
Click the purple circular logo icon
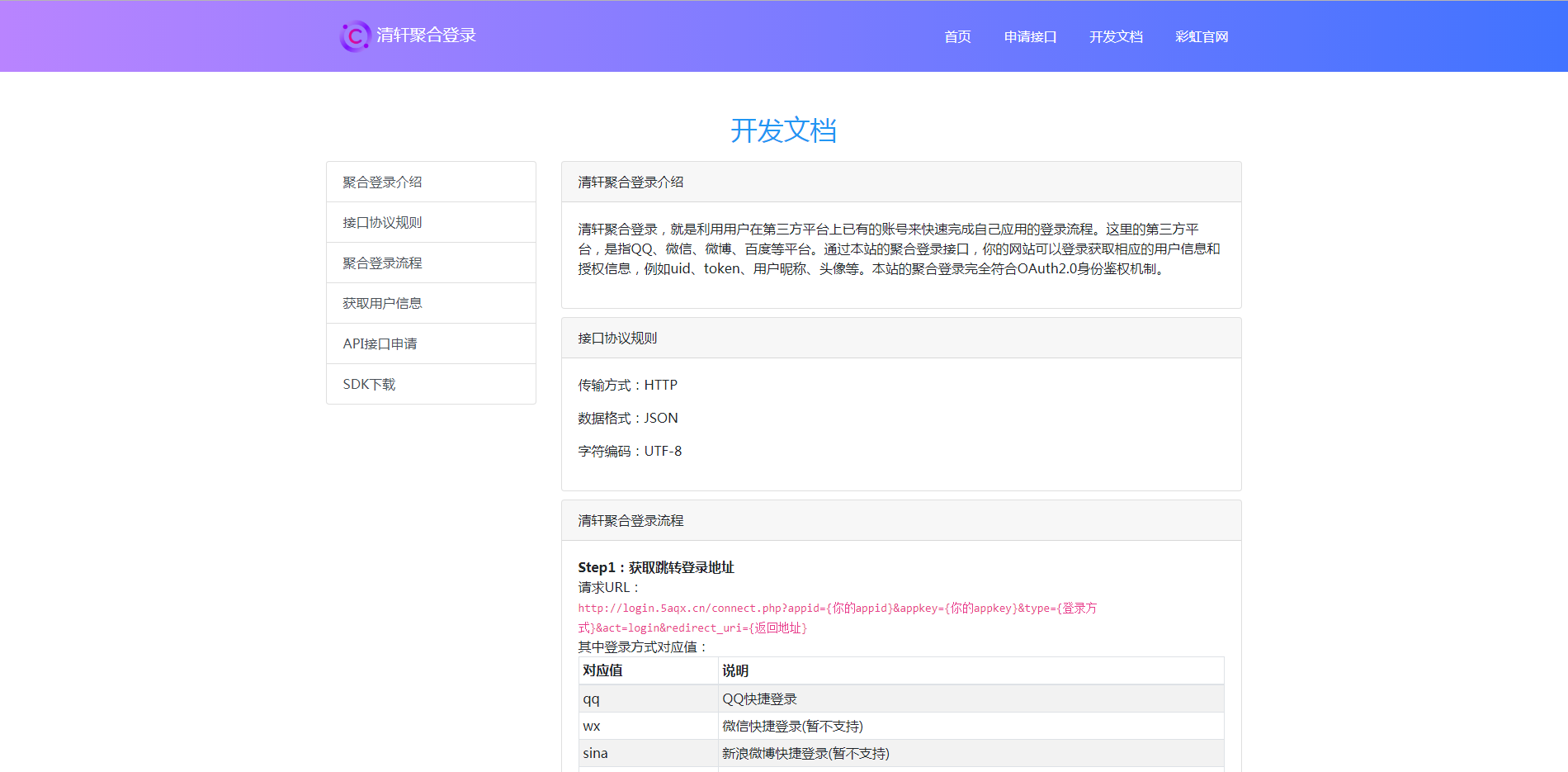tap(355, 36)
